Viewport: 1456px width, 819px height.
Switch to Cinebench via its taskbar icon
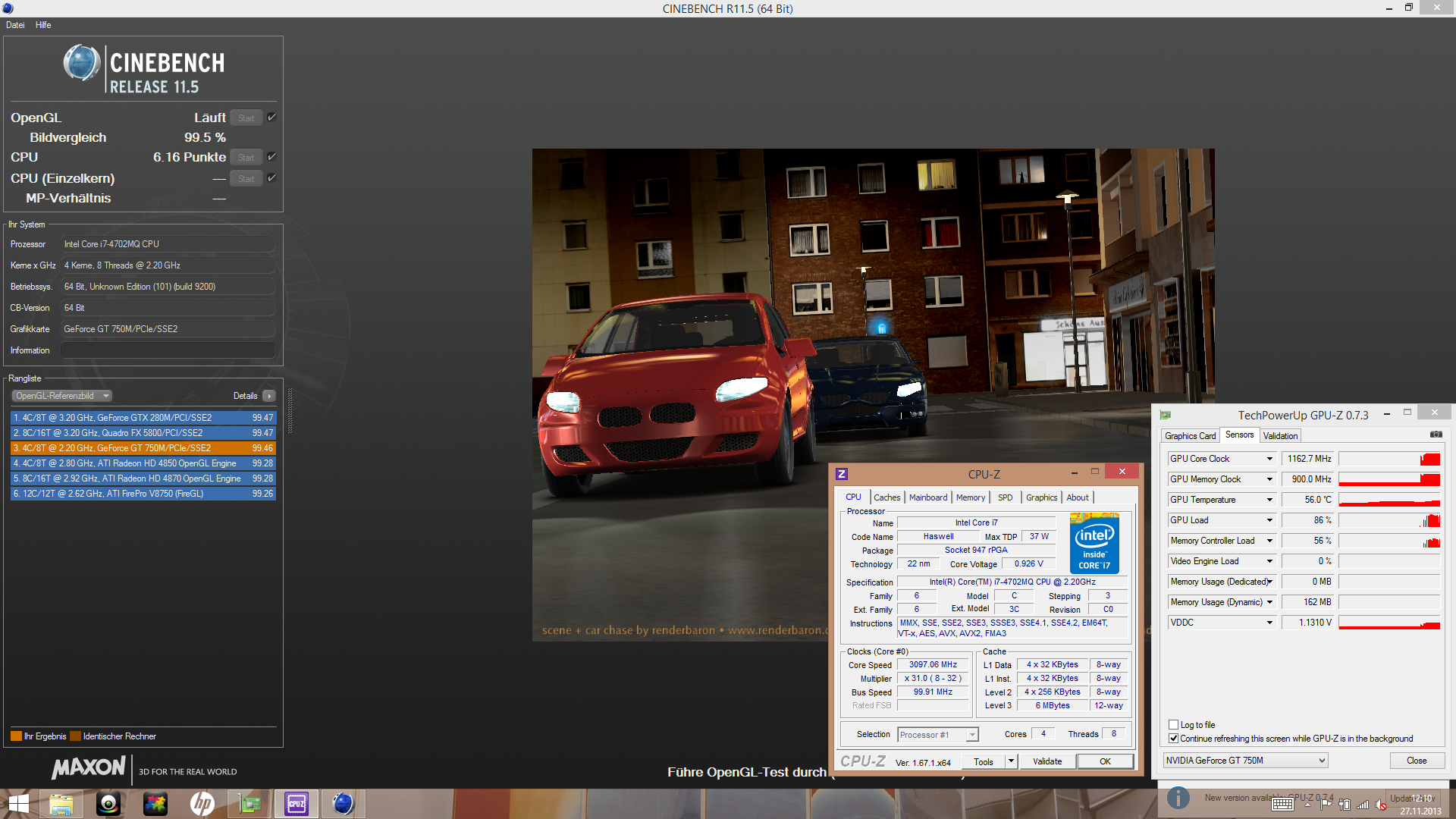tap(344, 804)
